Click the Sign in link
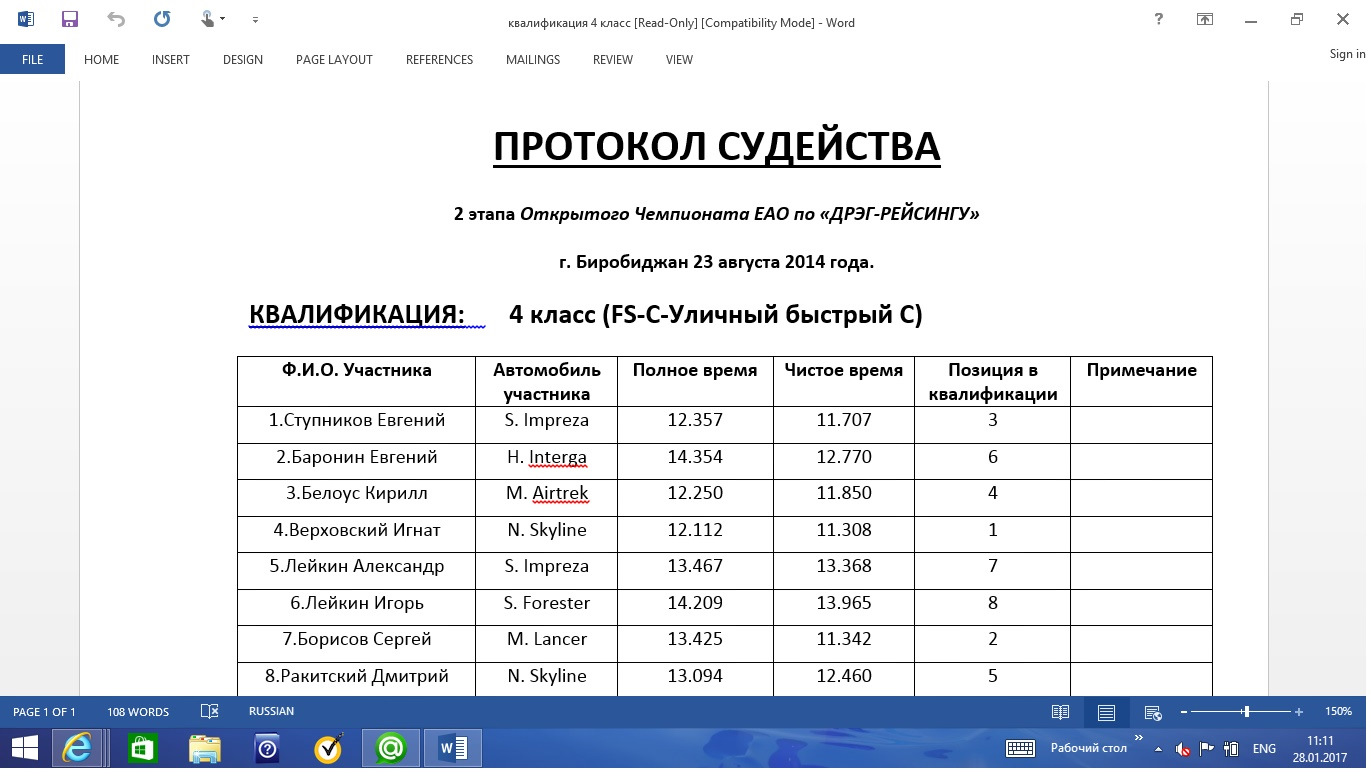This screenshot has width=1371, height=776. click(x=1346, y=53)
